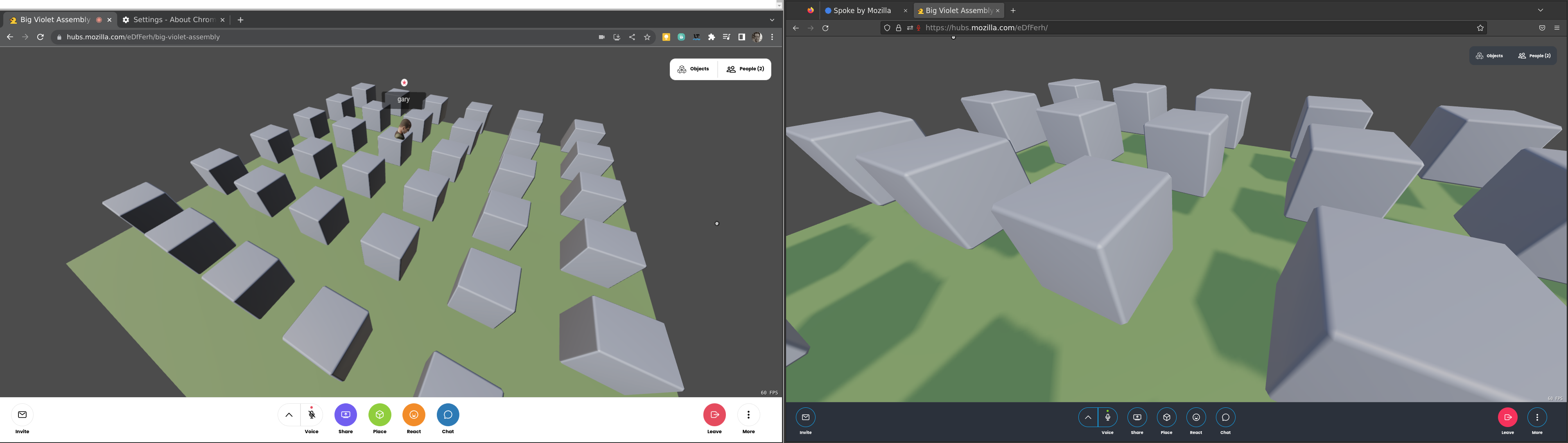This screenshot has width=1568, height=443.
Task: Open the Objects list in Firefox Hubs window
Action: pyautogui.click(x=1489, y=56)
